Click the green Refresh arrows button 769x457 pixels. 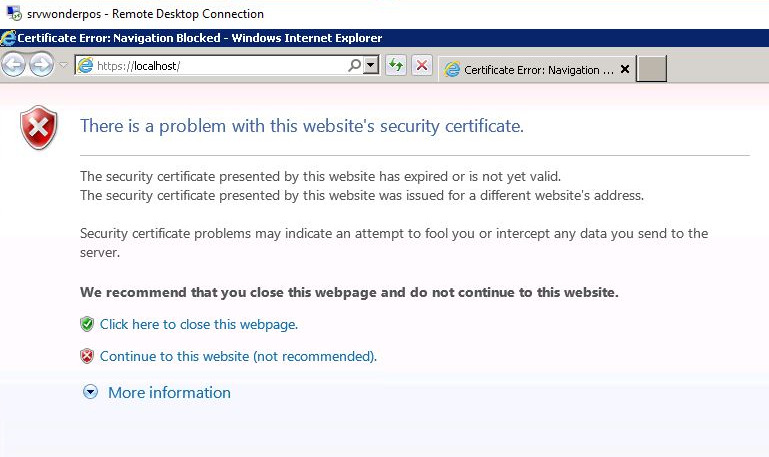click(x=396, y=65)
